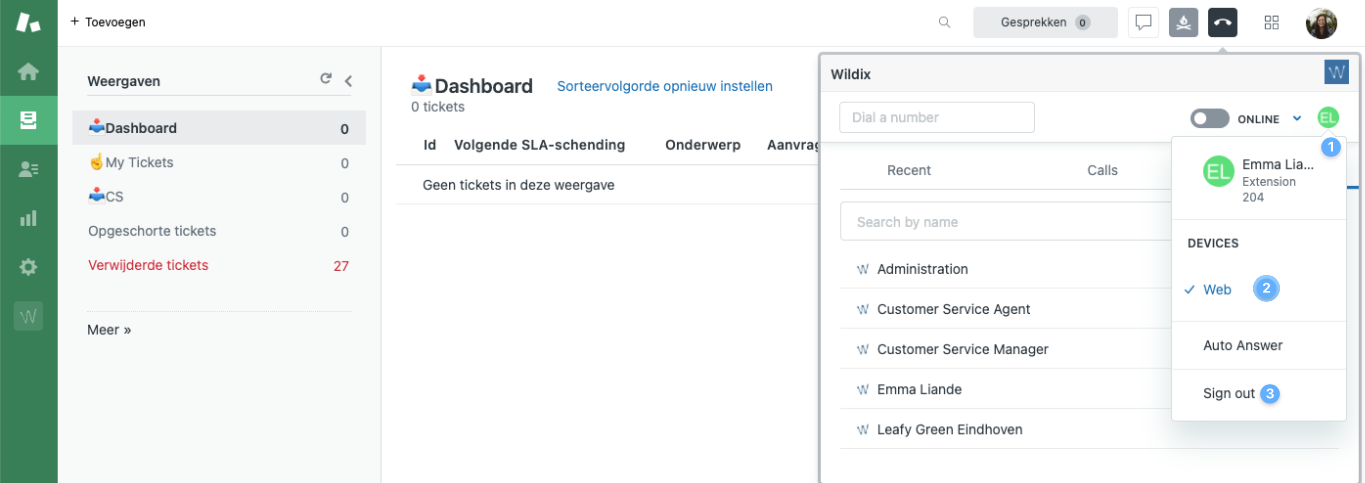1365x483 pixels.
Task: Refresh the Weergaven views list
Action: point(325,80)
